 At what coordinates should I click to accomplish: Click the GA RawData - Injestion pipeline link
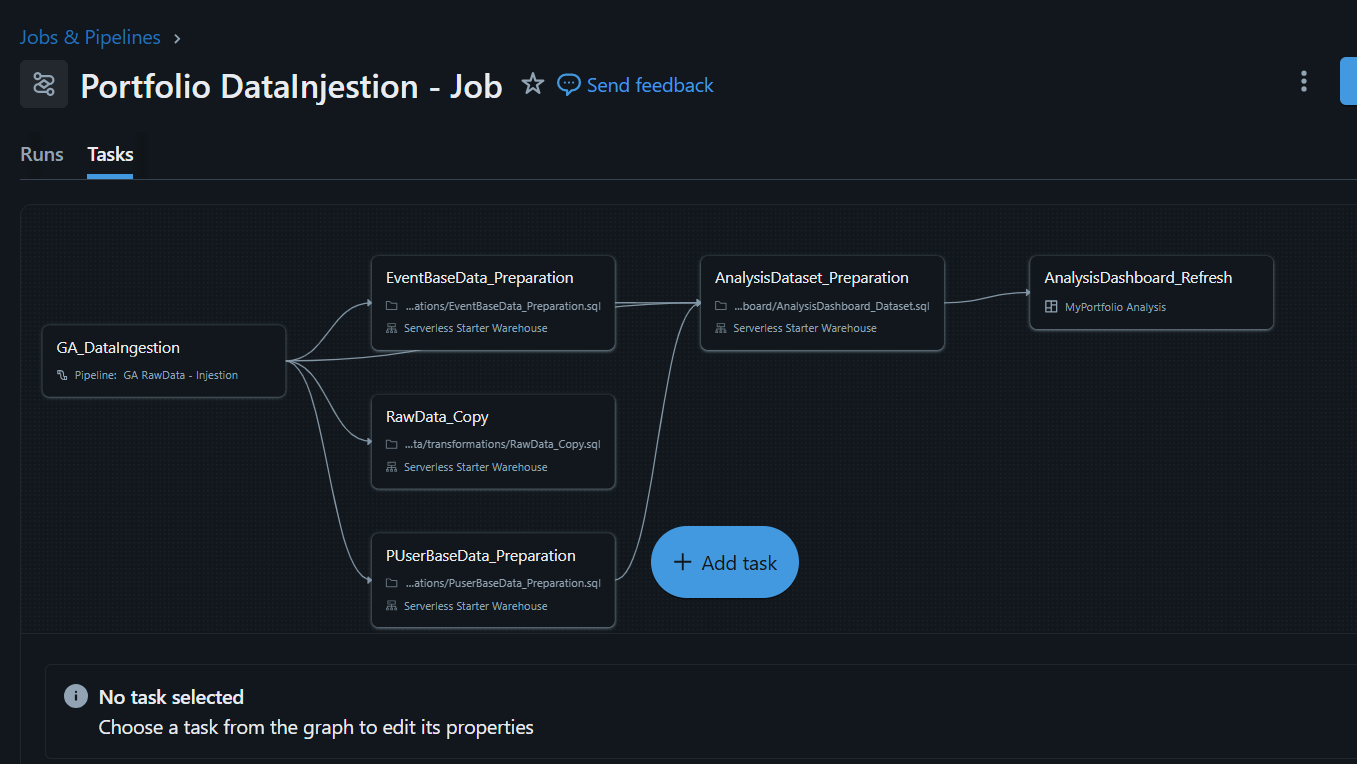click(x=181, y=376)
